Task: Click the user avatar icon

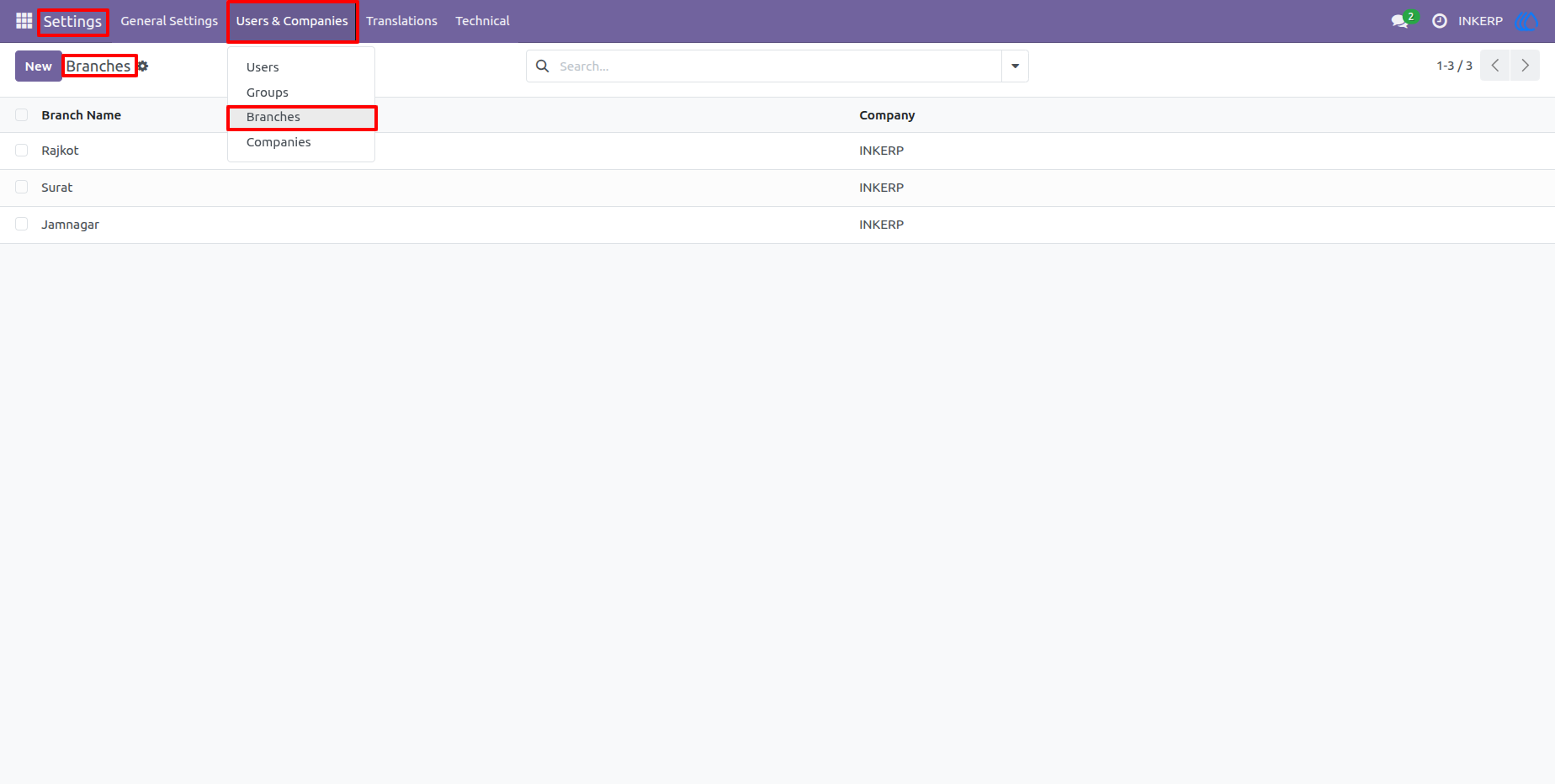Action: (x=1526, y=21)
